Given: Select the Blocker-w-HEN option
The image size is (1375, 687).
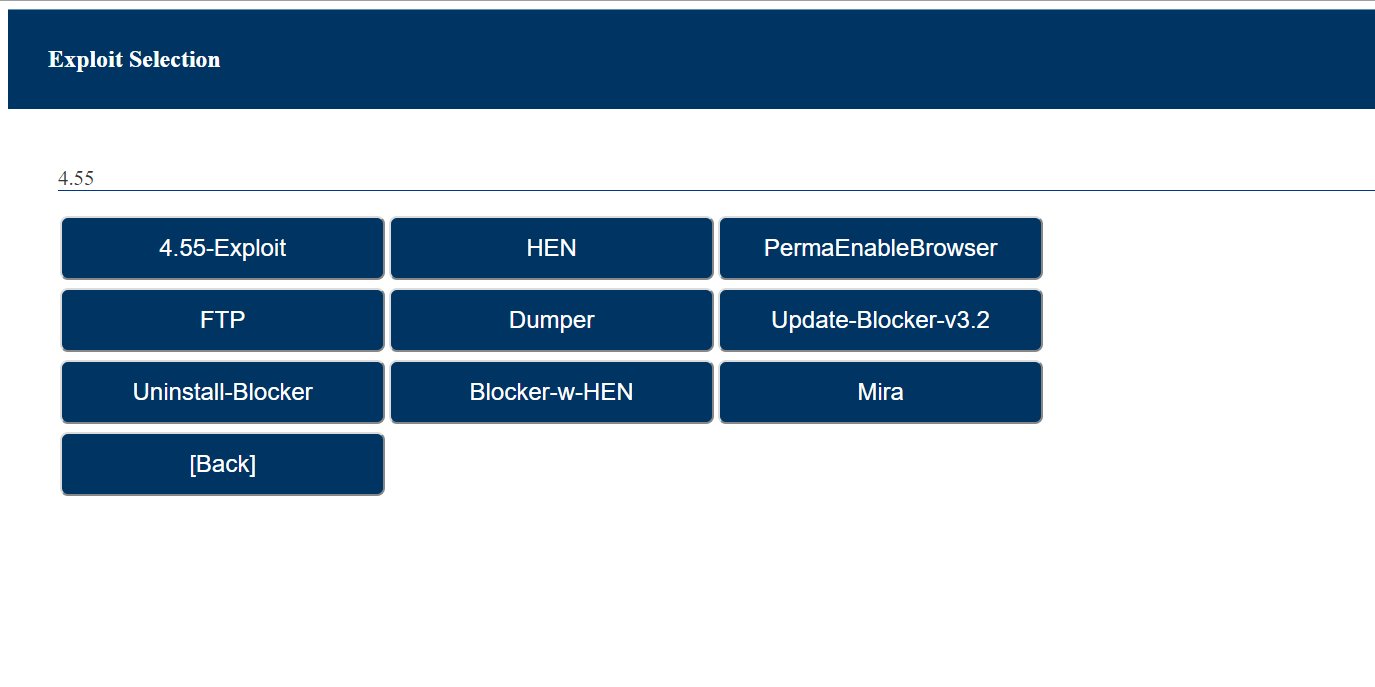Looking at the screenshot, I should 551,392.
